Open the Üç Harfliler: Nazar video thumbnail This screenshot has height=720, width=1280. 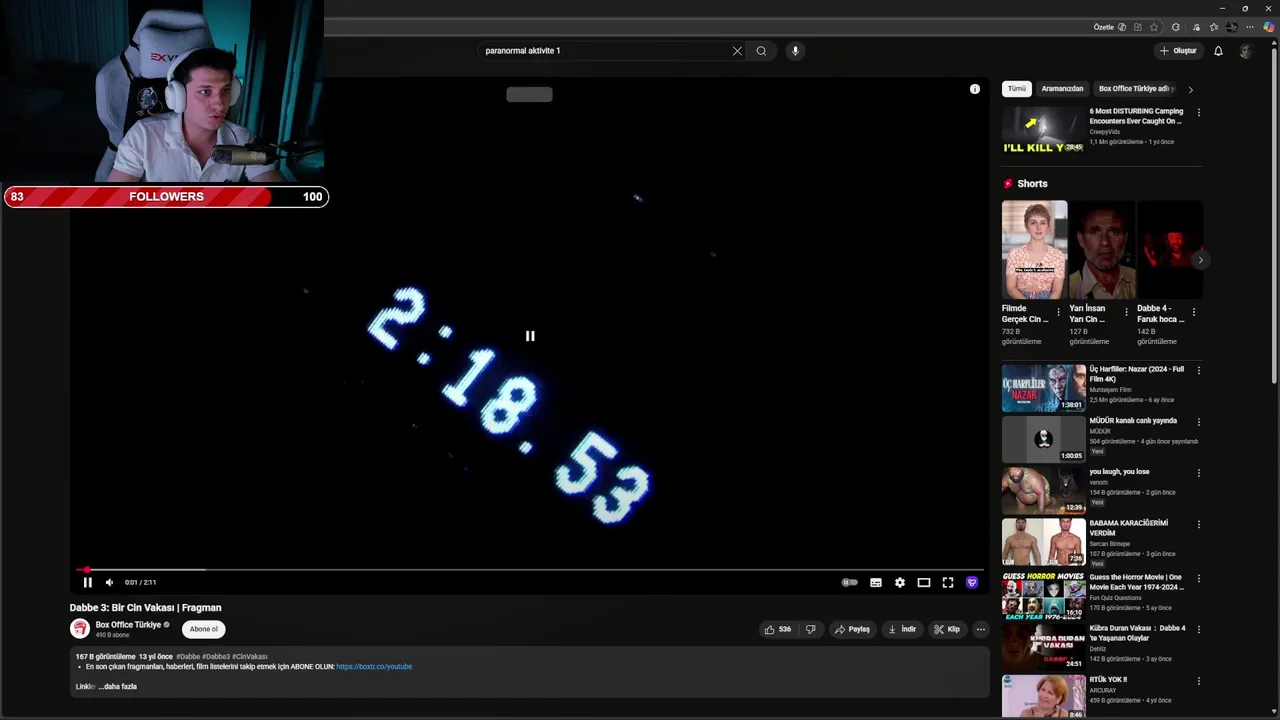click(1044, 388)
